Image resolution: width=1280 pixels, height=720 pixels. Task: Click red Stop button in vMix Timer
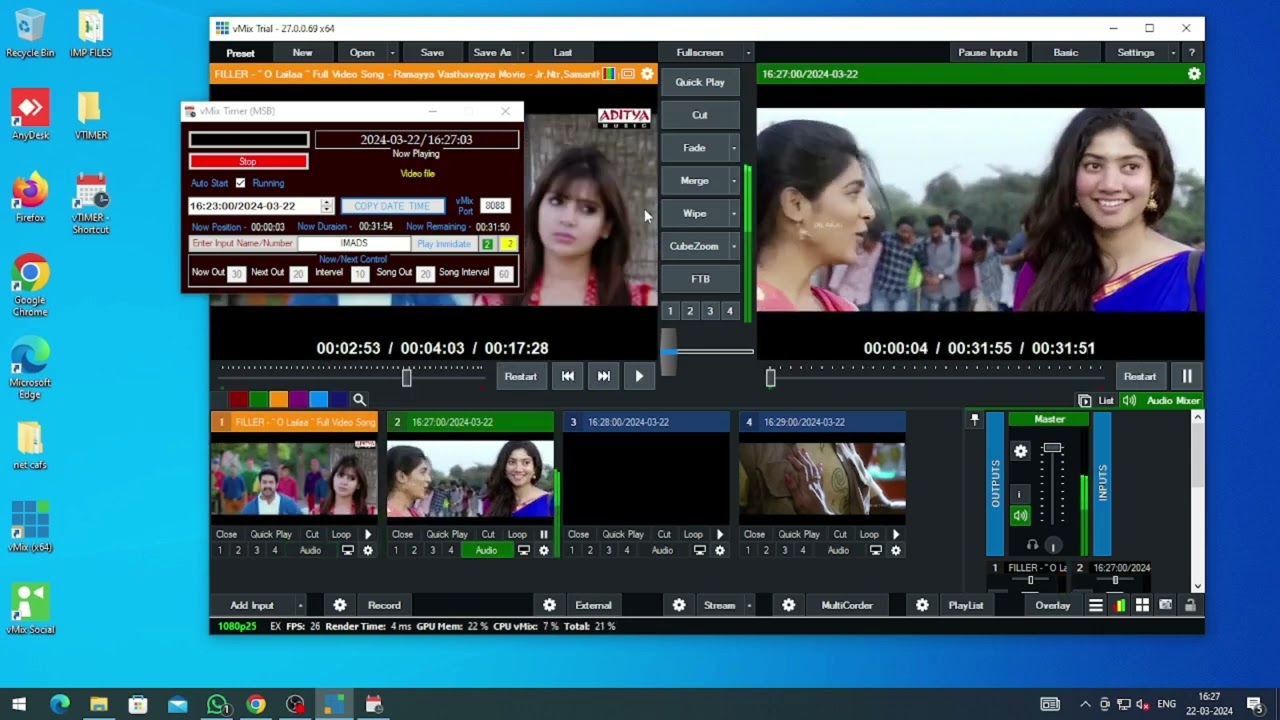pyautogui.click(x=248, y=162)
